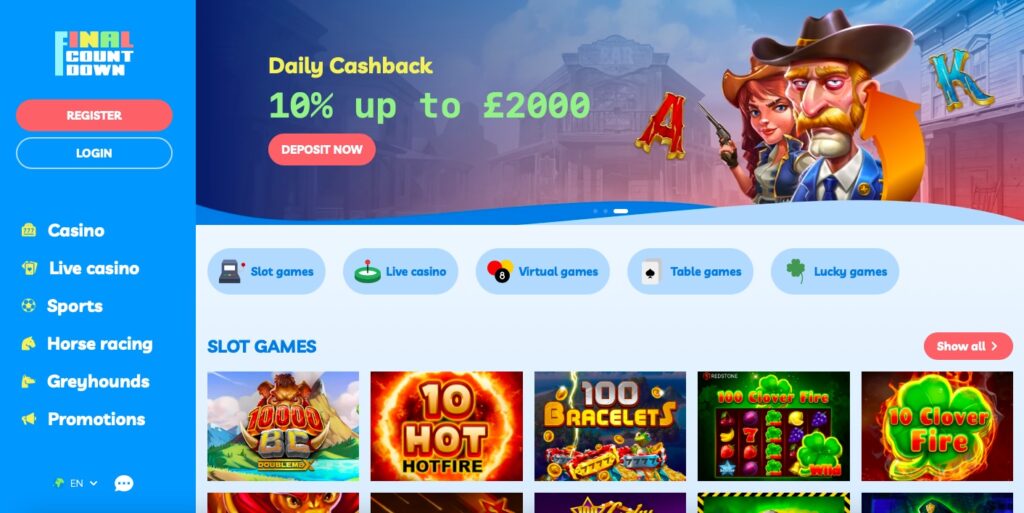Image resolution: width=1024 pixels, height=513 pixels.
Task: Select the first banner carousel dot
Action: point(595,211)
